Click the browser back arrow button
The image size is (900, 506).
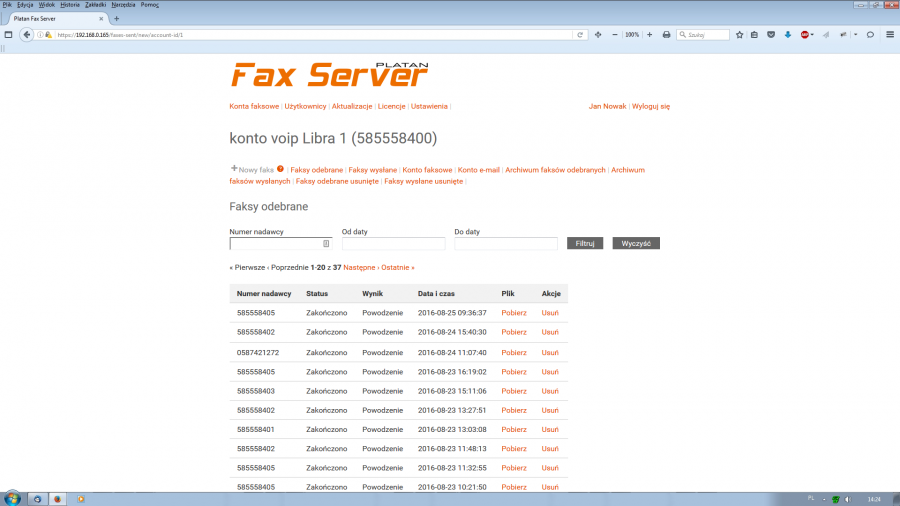pyautogui.click(x=27, y=34)
